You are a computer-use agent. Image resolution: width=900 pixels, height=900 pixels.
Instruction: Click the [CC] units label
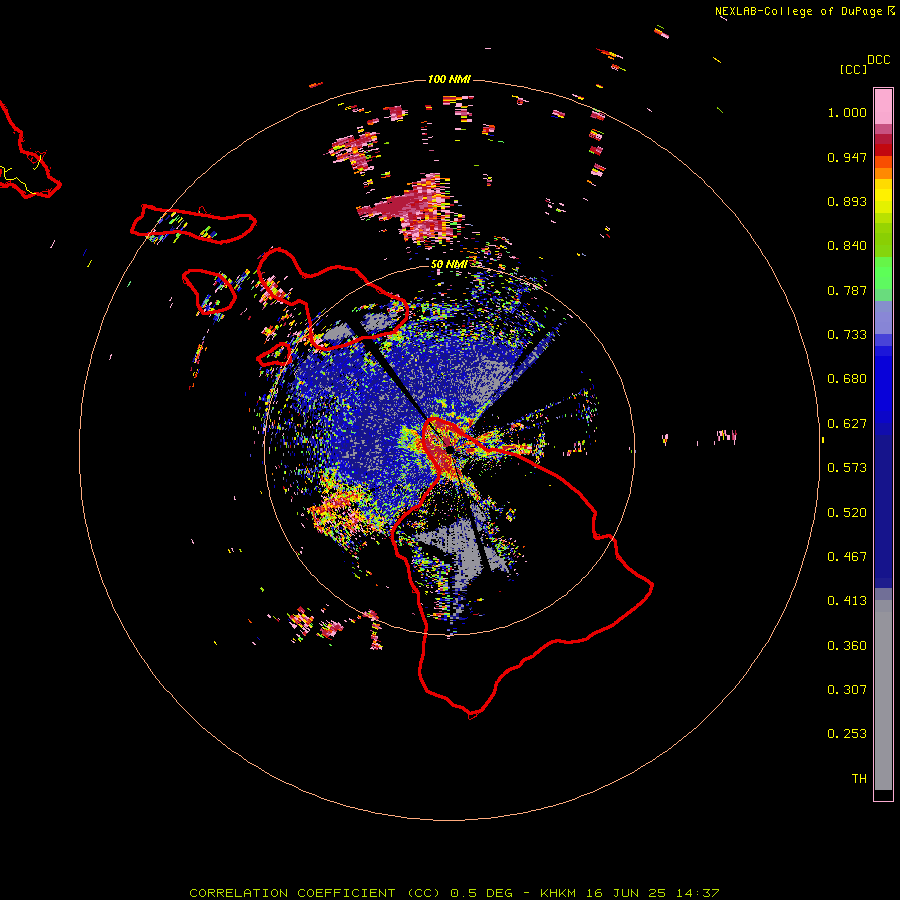point(853,69)
